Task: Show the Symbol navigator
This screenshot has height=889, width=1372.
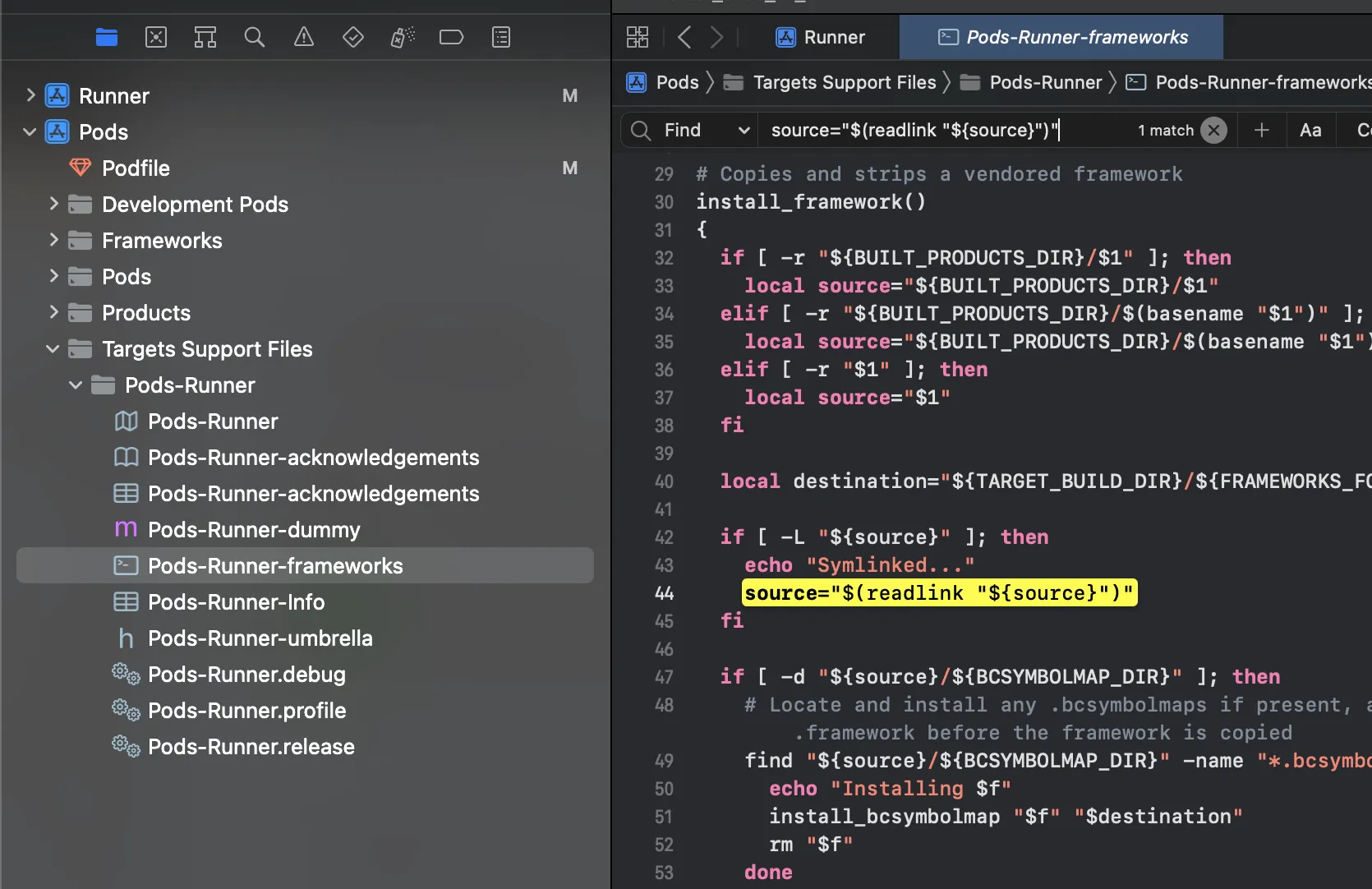Action: pos(205,37)
